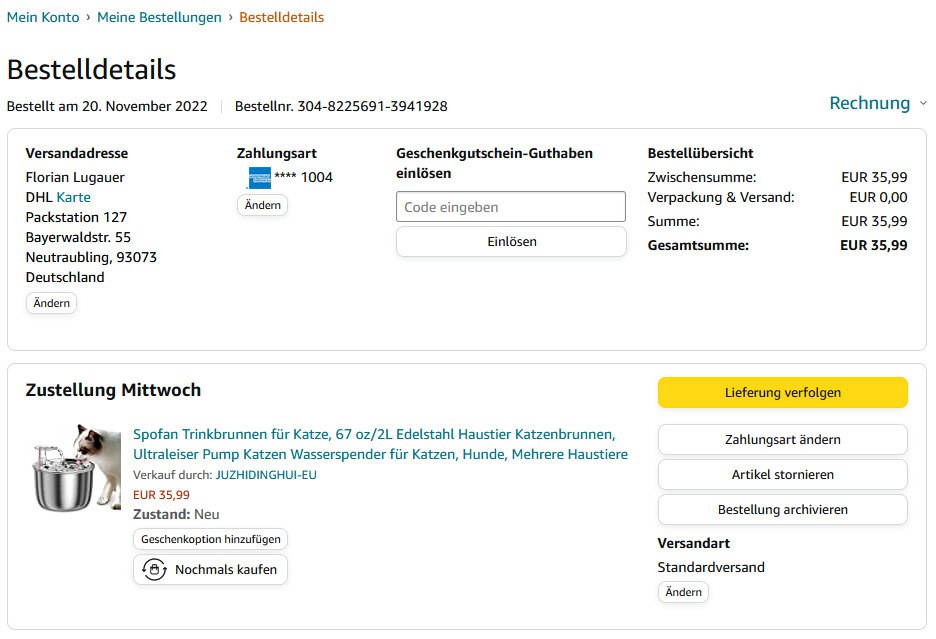This screenshot has width=936, height=639.
Task: Open the Mein Konto breadcrumb link
Action: point(43,17)
